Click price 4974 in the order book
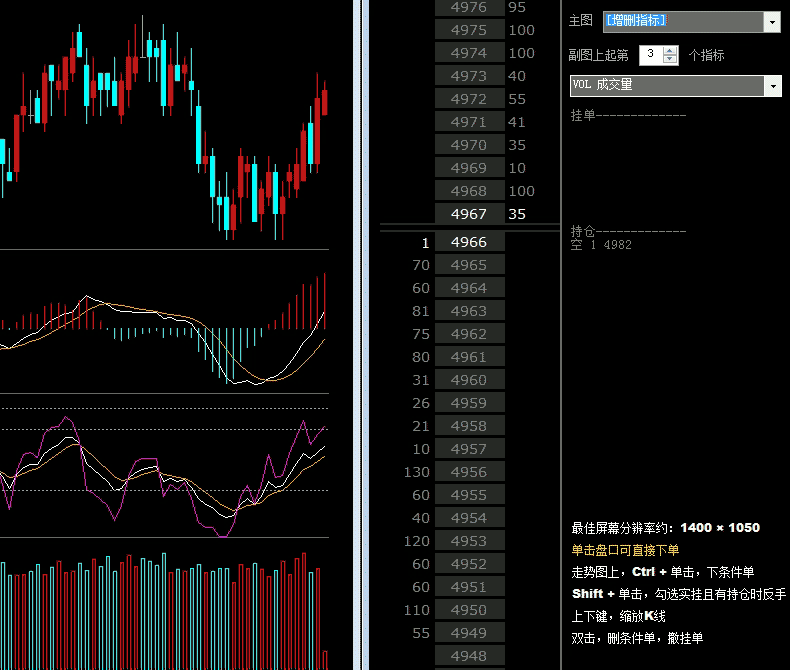This screenshot has height=670, width=790. 470,53
